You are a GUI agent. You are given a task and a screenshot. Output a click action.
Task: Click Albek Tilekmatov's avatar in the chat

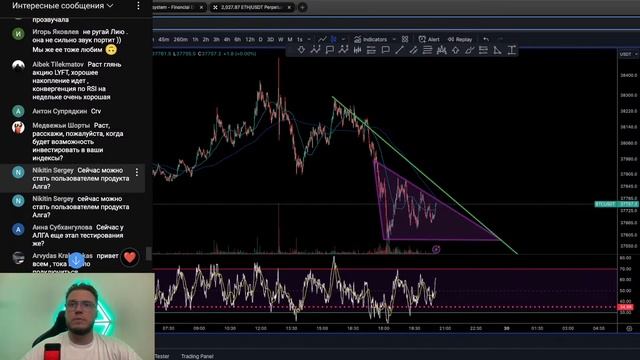(18, 65)
